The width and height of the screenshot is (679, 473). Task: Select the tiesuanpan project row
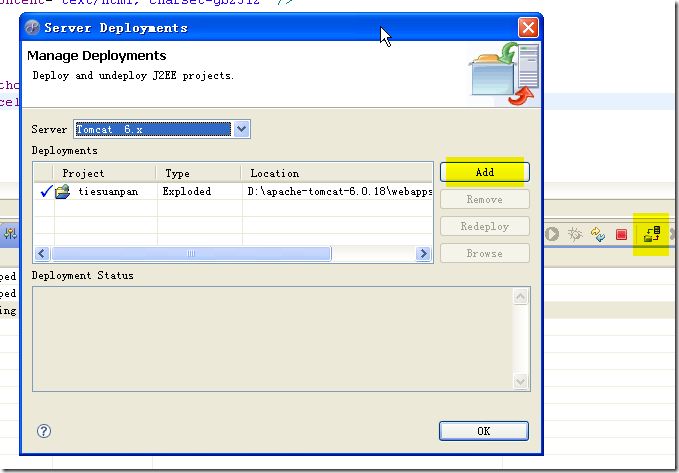click(233, 191)
